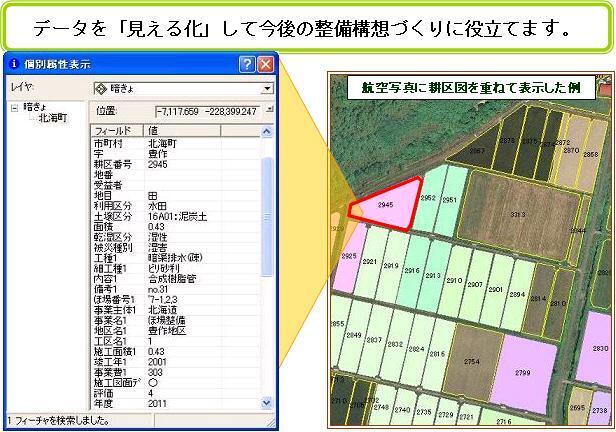Select the 地区名1 row value 壹作地区
The width and height of the screenshot is (616, 432).
(167, 331)
